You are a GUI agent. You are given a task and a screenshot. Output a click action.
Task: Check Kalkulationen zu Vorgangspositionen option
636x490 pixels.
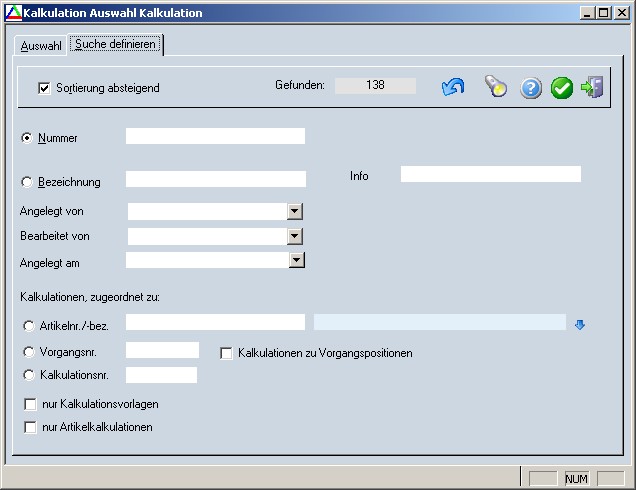coord(227,353)
